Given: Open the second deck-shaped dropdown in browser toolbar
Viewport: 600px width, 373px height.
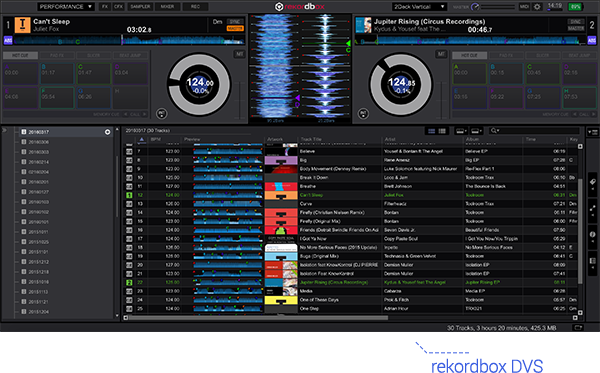Looking at the screenshot, I should (x=476, y=131).
